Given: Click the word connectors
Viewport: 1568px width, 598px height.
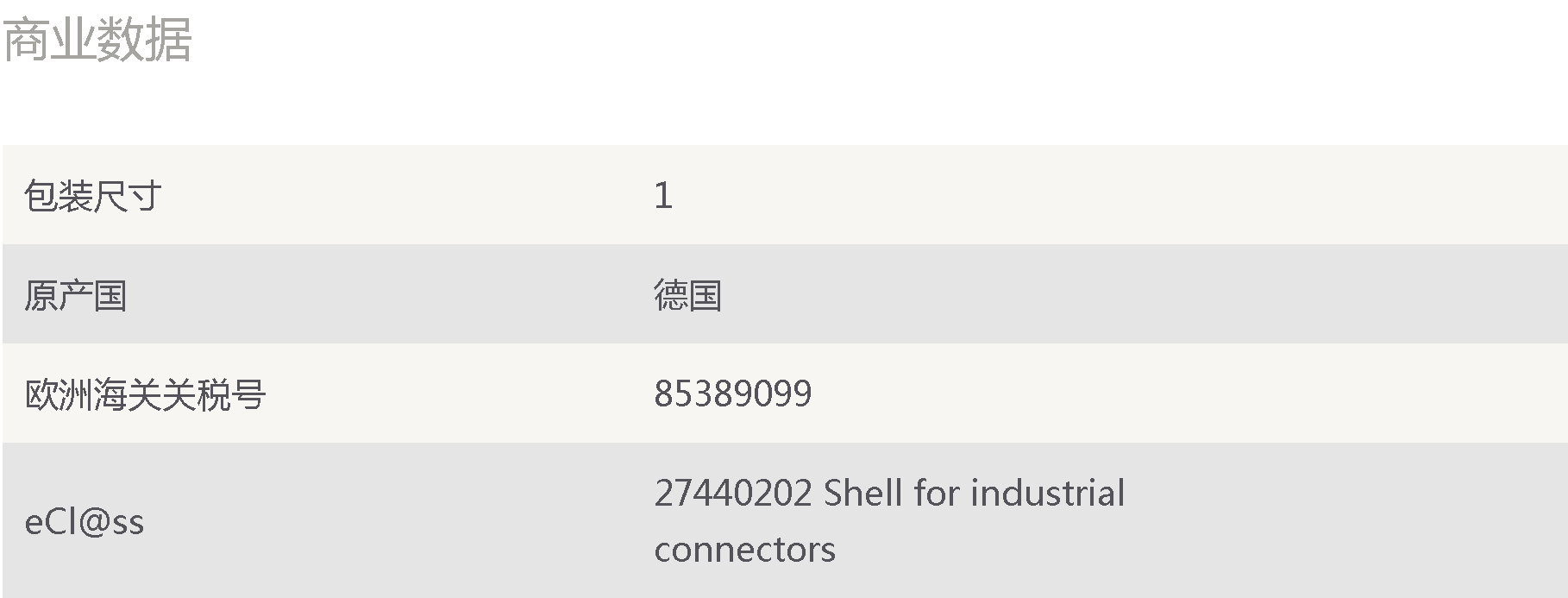Looking at the screenshot, I should [745, 550].
